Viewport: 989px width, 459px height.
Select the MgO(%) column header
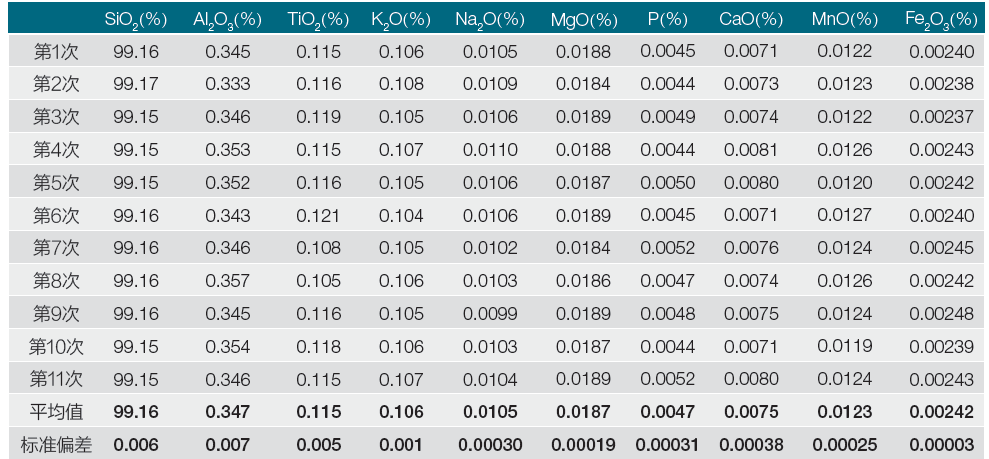(583, 20)
